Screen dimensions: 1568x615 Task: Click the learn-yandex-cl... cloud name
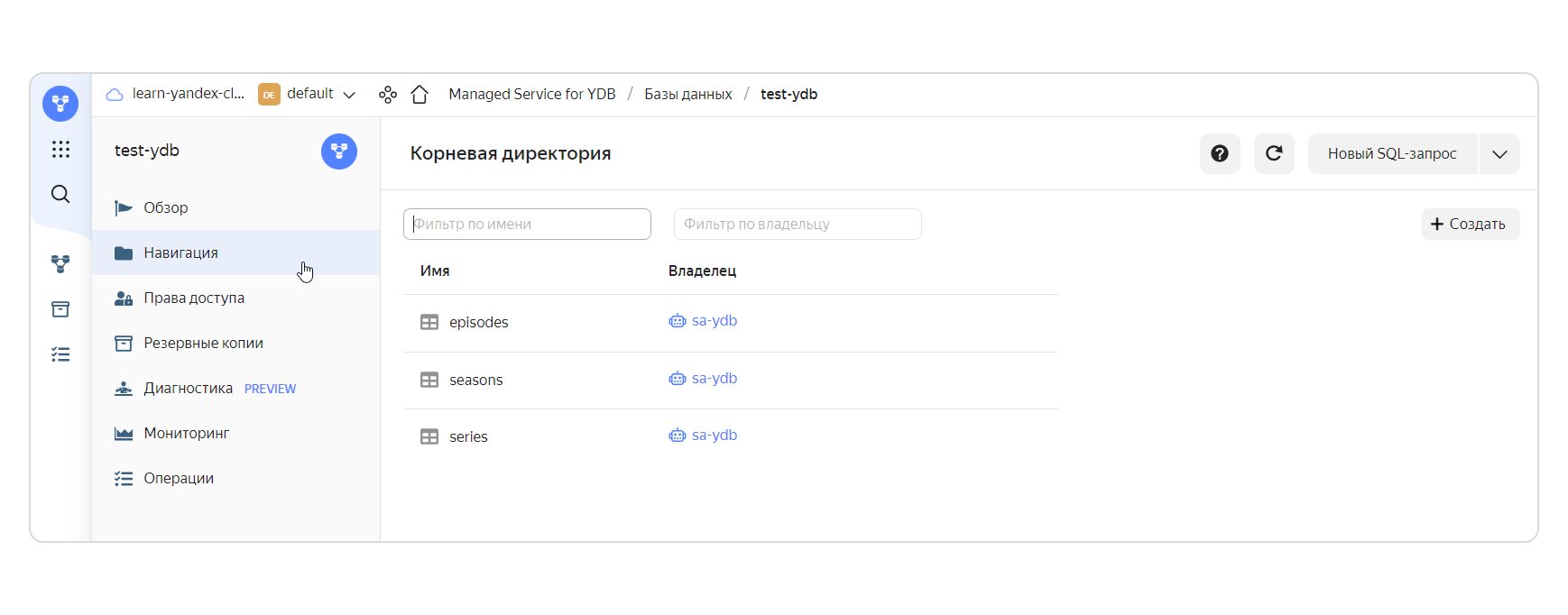pyautogui.click(x=189, y=94)
